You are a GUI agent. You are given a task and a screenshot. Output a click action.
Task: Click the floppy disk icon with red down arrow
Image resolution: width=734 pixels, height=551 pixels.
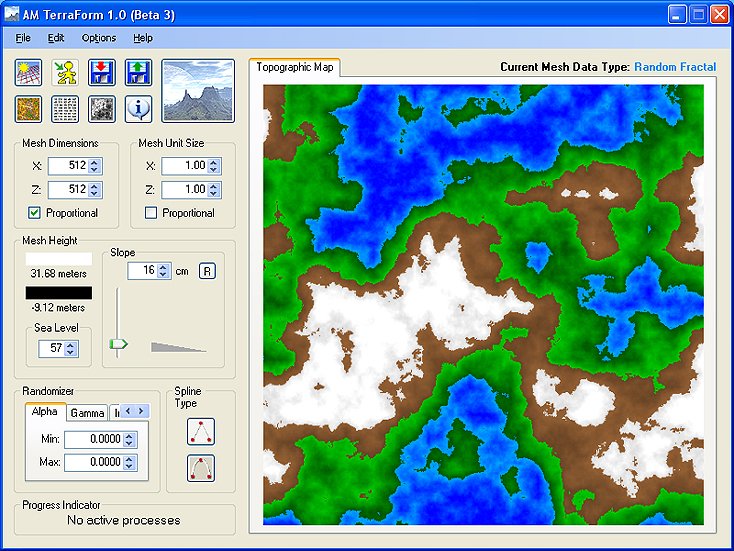[x=102, y=73]
